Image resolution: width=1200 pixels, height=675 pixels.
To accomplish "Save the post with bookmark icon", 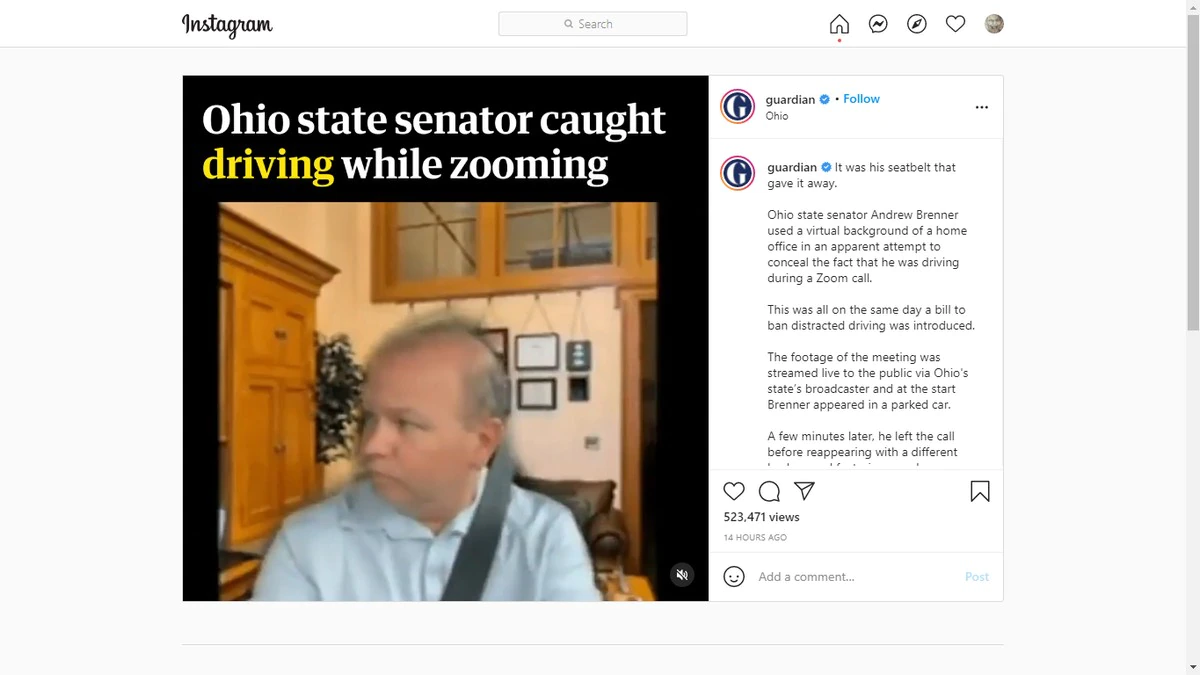I will coord(980,491).
